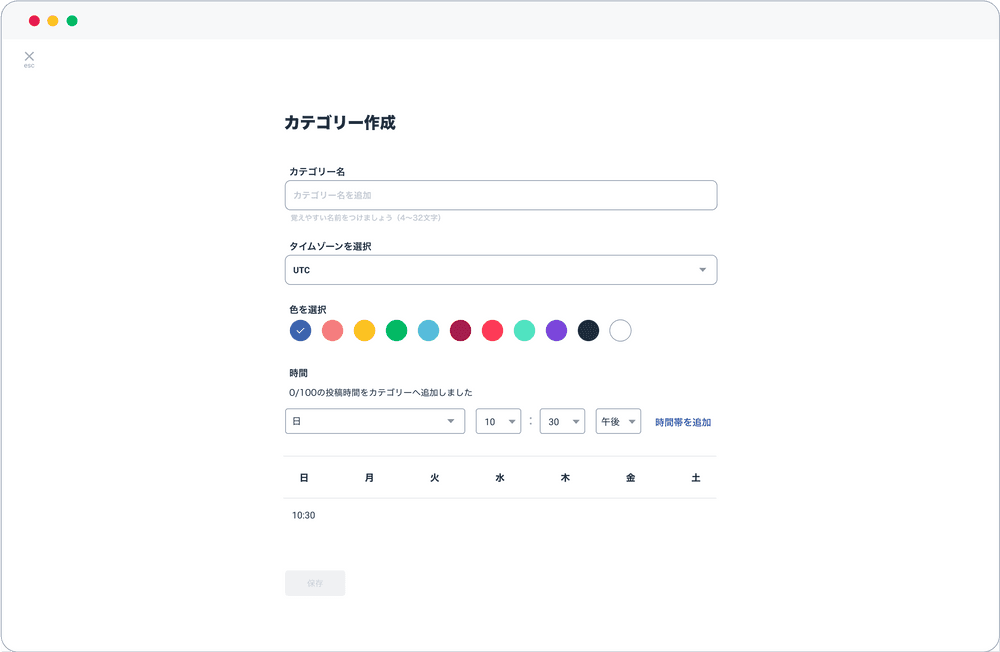Select the purple color swatch
Image resolution: width=1000 pixels, height=652 pixels.
click(556, 330)
